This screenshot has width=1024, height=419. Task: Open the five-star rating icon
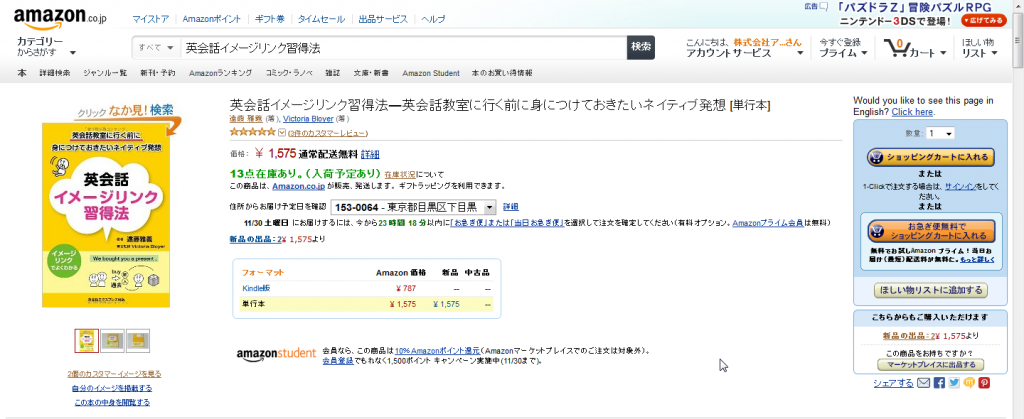point(253,132)
